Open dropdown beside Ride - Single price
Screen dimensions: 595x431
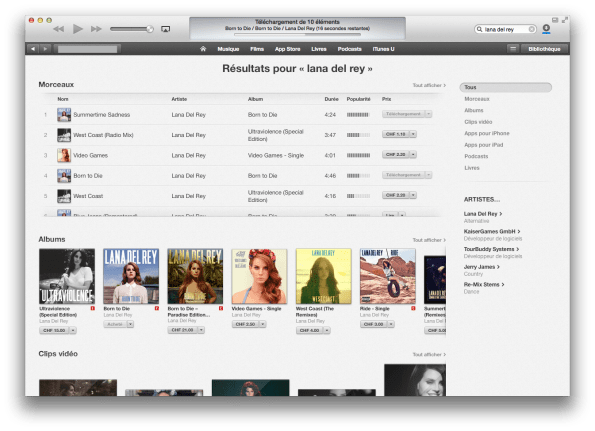coord(391,324)
